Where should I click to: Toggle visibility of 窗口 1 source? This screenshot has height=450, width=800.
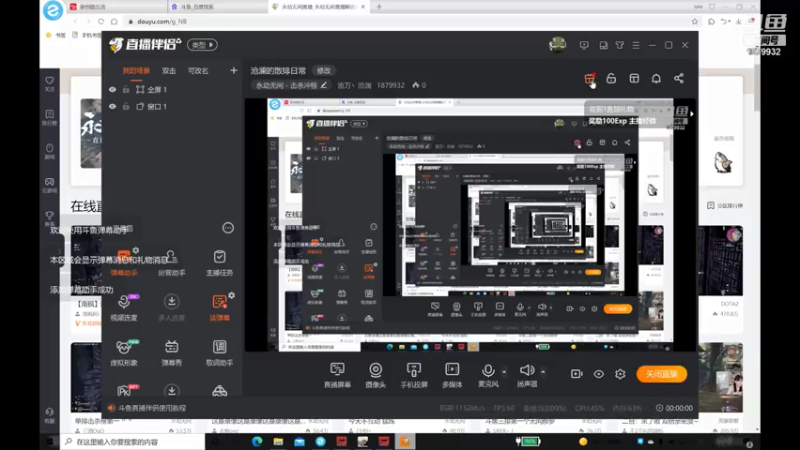(112, 107)
